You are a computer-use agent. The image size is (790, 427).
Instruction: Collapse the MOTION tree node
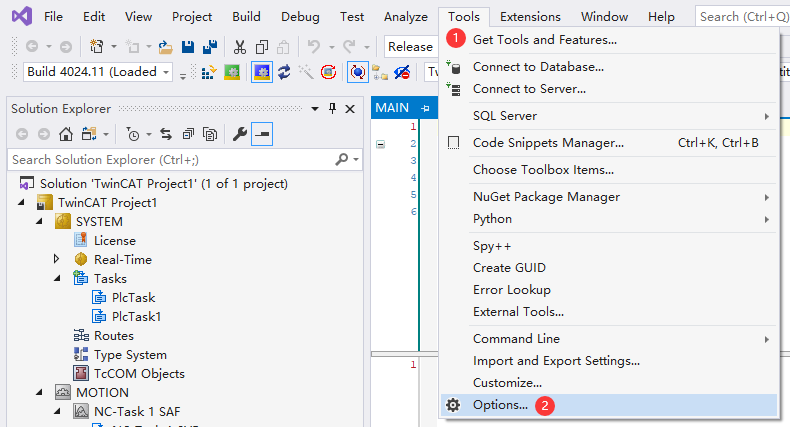(39, 392)
